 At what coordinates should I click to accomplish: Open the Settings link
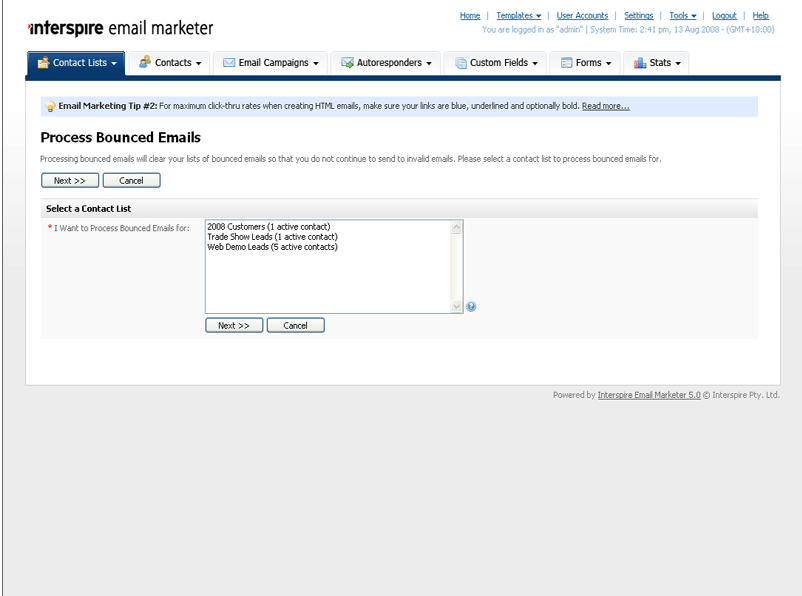(x=638, y=15)
